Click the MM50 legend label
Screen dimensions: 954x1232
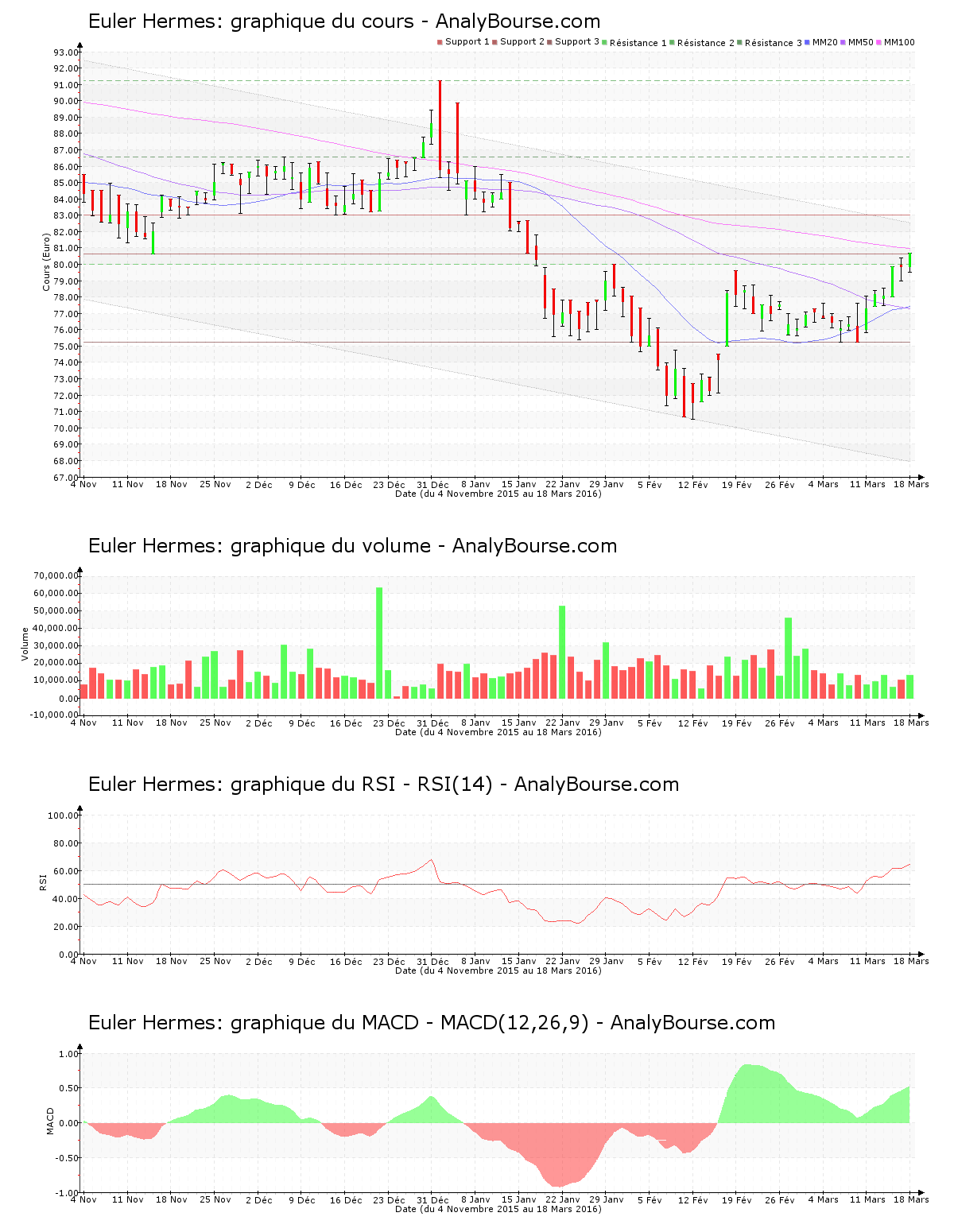pyautogui.click(x=860, y=42)
